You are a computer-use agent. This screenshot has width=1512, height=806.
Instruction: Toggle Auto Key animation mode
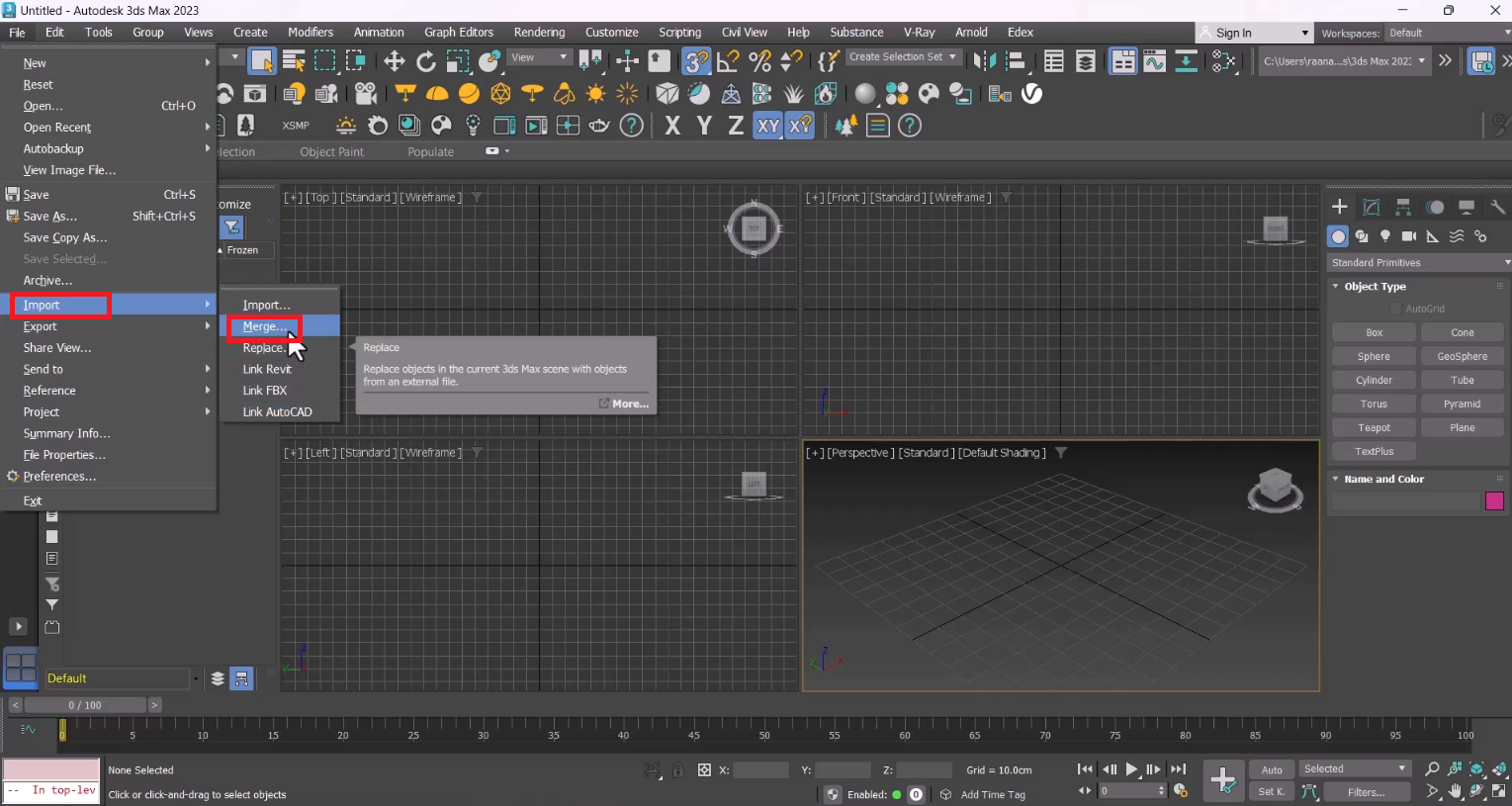point(1272,769)
